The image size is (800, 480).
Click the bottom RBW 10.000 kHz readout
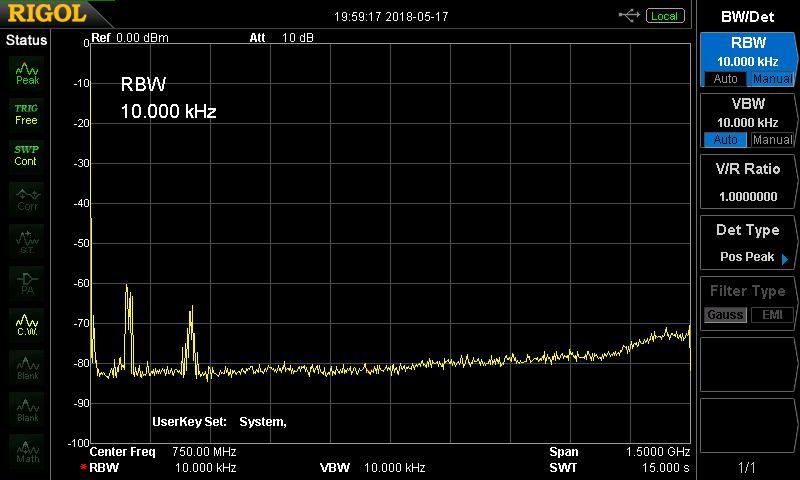163,468
